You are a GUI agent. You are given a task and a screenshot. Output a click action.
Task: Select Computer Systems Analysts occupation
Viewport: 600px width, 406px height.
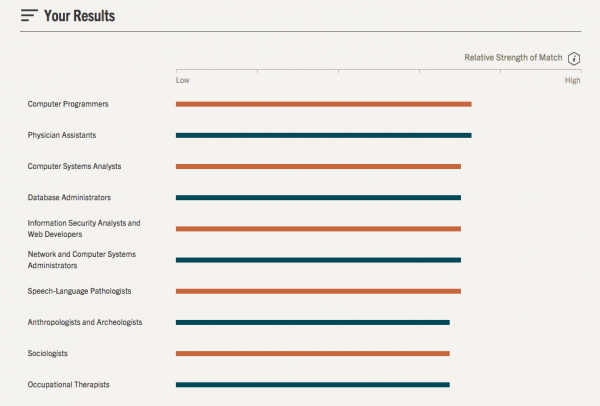coord(74,166)
